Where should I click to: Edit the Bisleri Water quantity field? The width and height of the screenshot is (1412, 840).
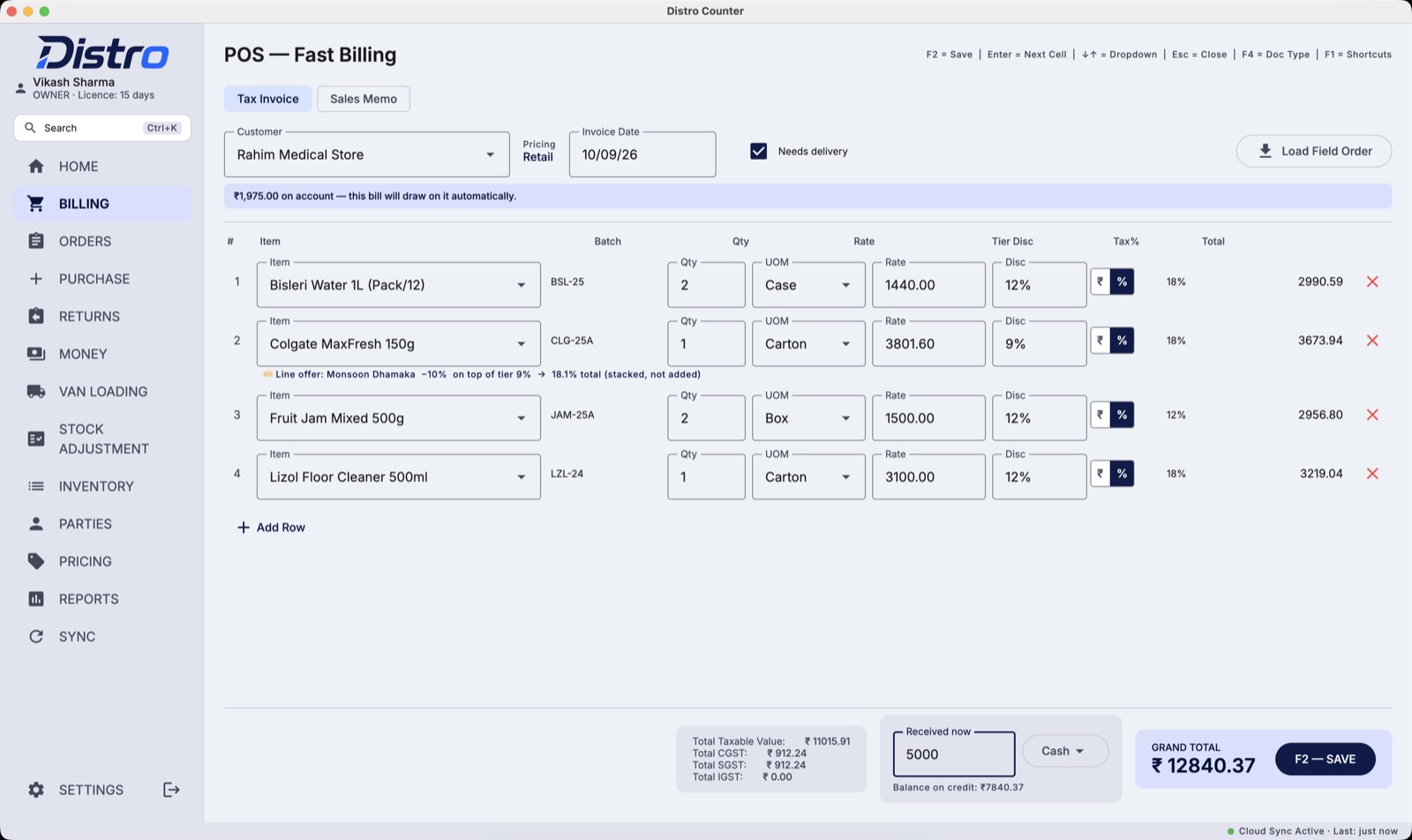coord(706,285)
